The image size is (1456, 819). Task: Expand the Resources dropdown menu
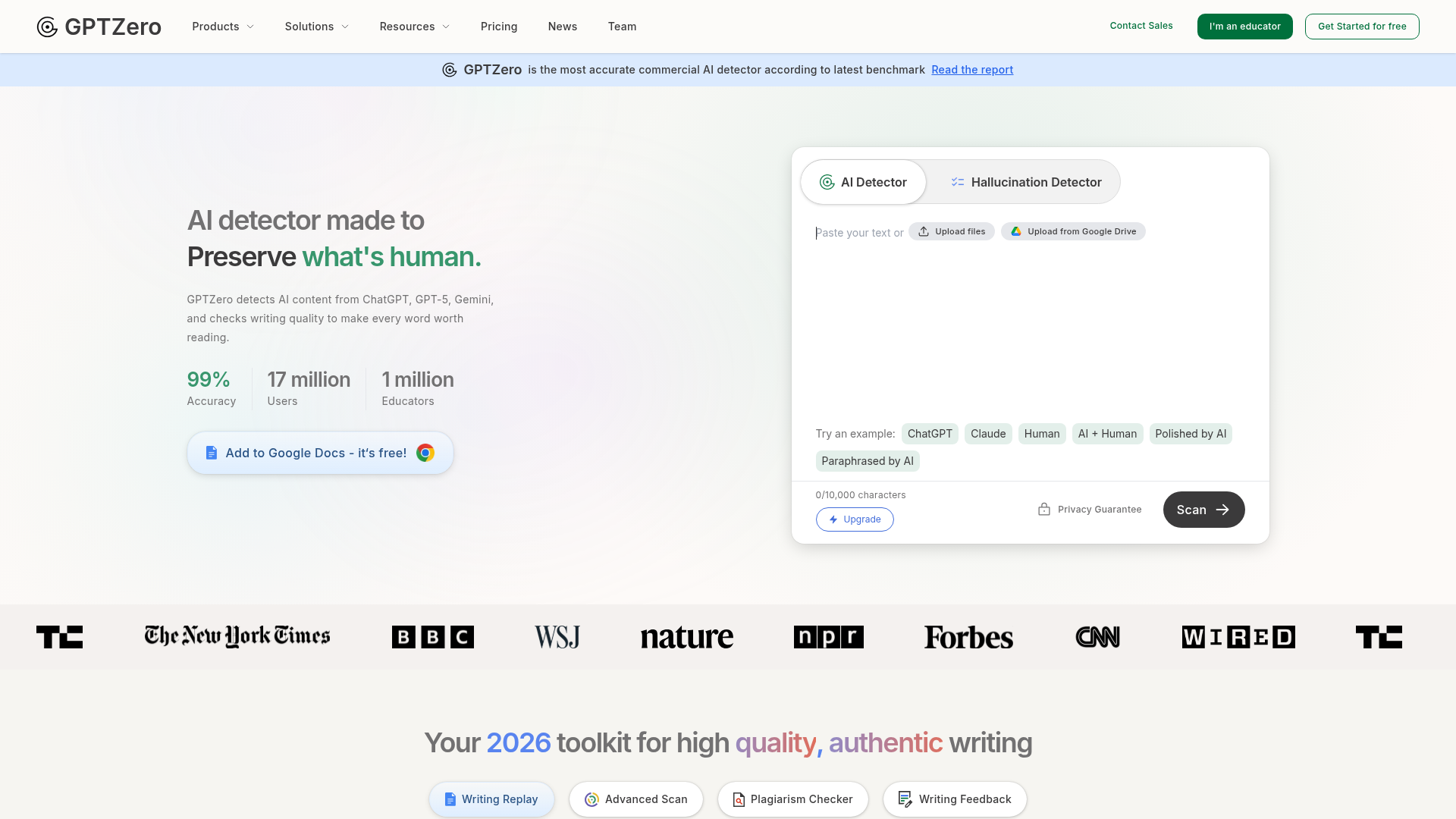pos(414,27)
